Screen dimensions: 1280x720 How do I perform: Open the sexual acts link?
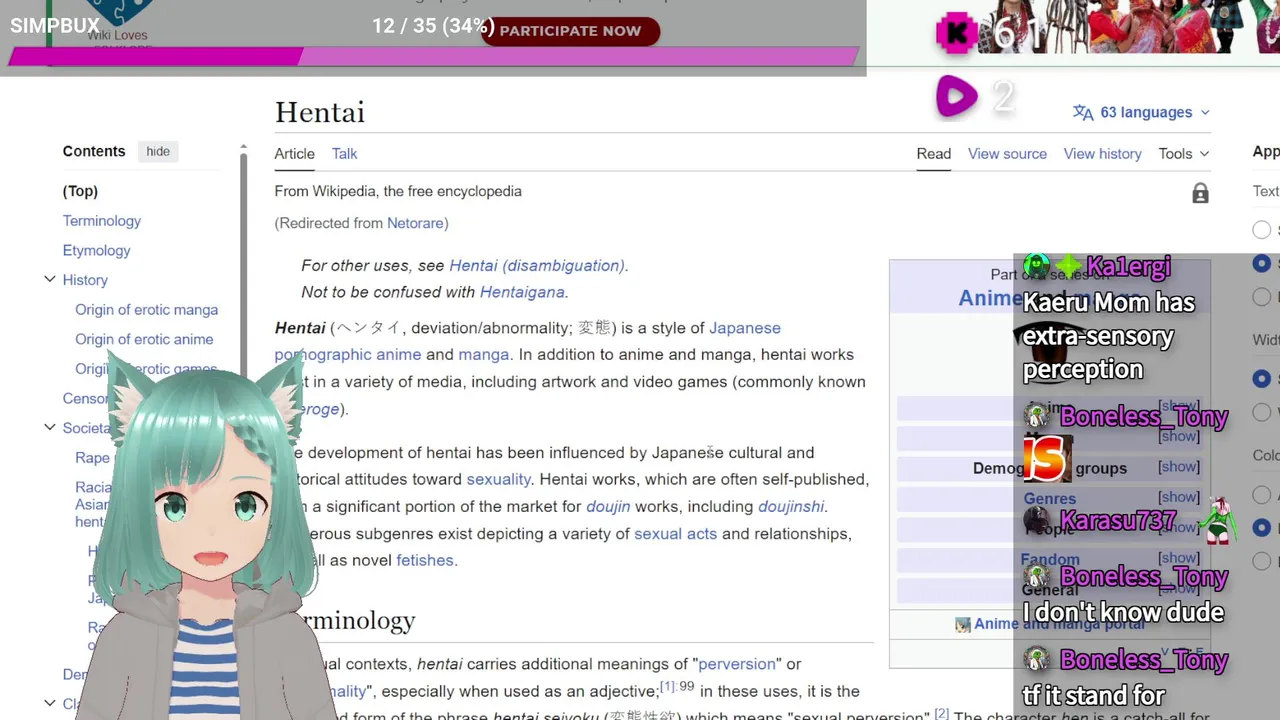[675, 533]
